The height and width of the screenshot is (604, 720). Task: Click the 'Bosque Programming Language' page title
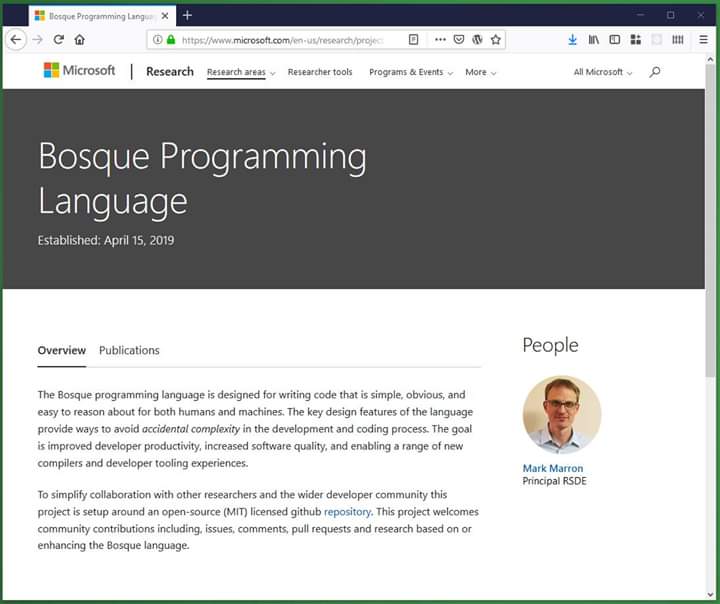click(x=202, y=178)
